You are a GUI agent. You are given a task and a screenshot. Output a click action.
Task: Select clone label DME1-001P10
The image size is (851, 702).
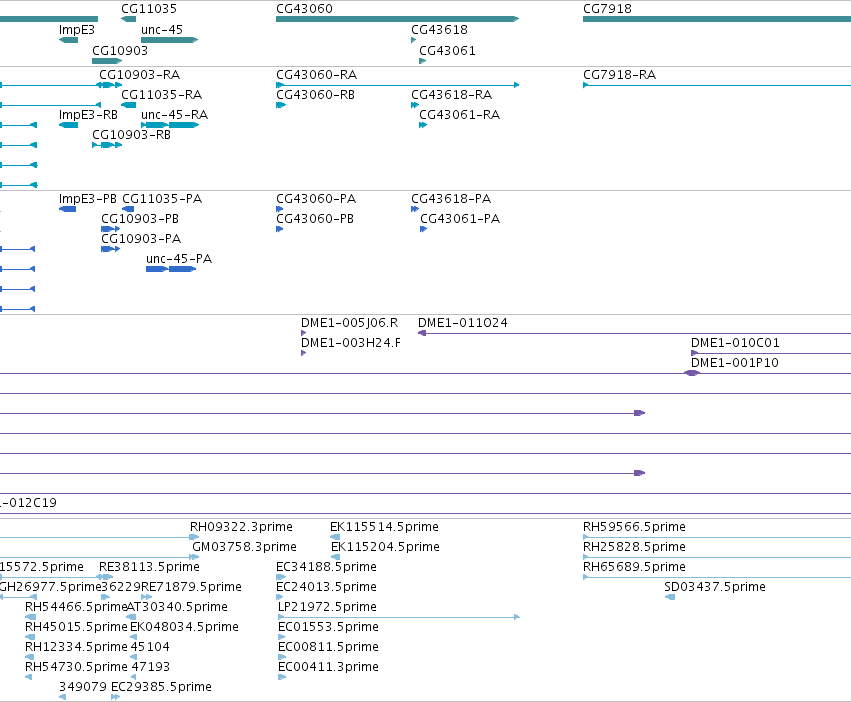pos(735,363)
